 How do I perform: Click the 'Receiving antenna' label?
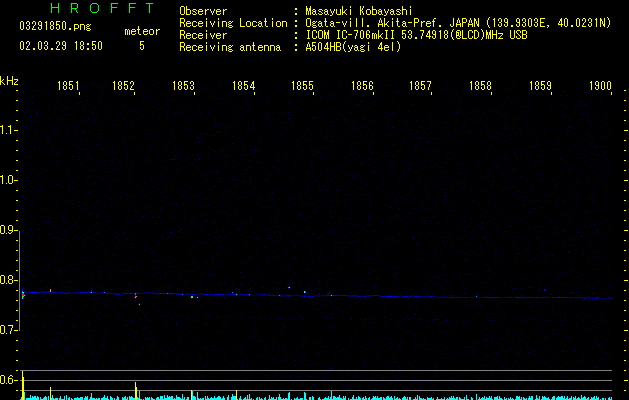tap(230, 47)
